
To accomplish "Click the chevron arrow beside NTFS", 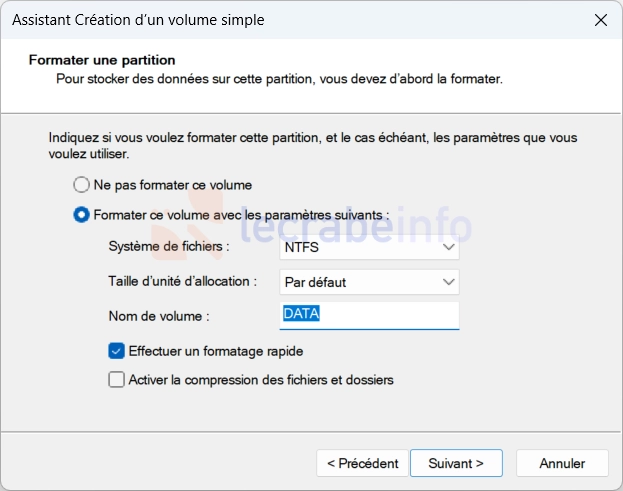I will pyautogui.click(x=448, y=246).
